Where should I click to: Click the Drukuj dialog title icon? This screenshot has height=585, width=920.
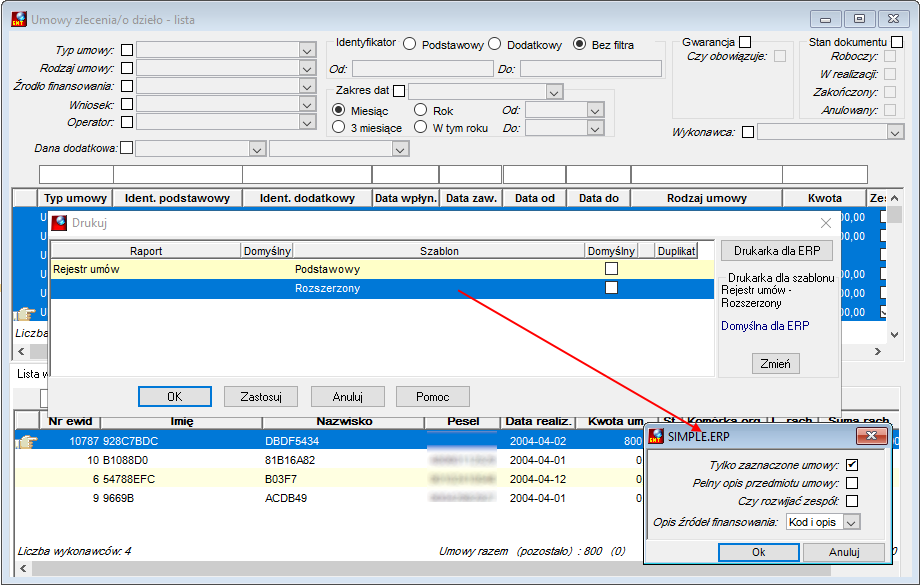pos(59,223)
